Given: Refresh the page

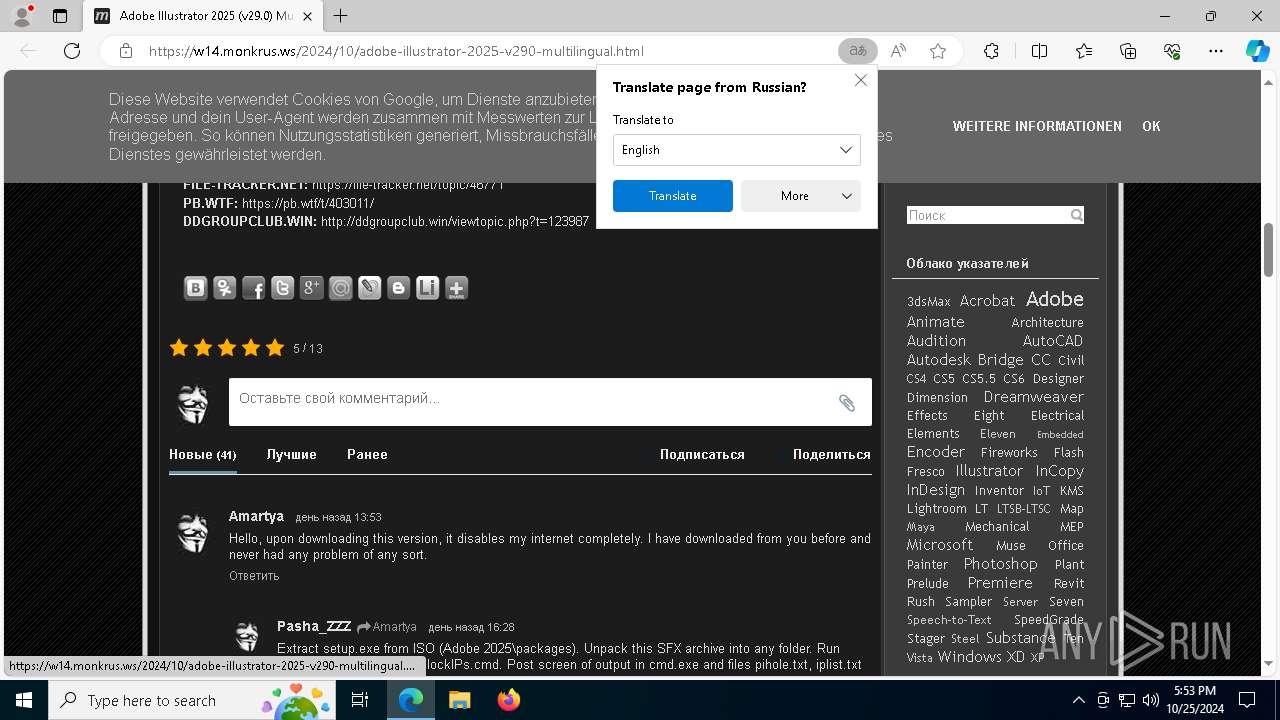Looking at the screenshot, I should 72,51.
